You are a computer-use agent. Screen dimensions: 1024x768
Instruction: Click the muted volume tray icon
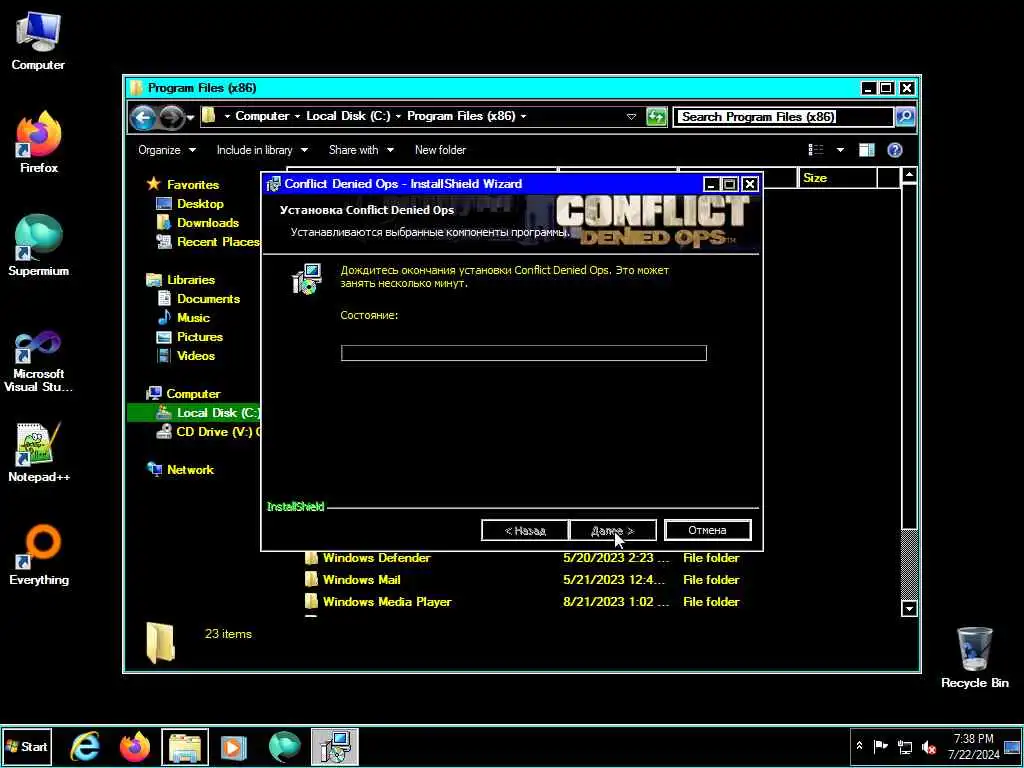(x=928, y=746)
